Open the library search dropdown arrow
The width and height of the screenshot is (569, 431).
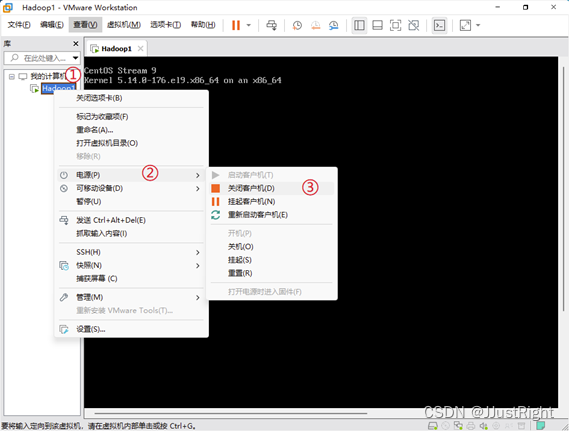pyautogui.click(x=75, y=58)
